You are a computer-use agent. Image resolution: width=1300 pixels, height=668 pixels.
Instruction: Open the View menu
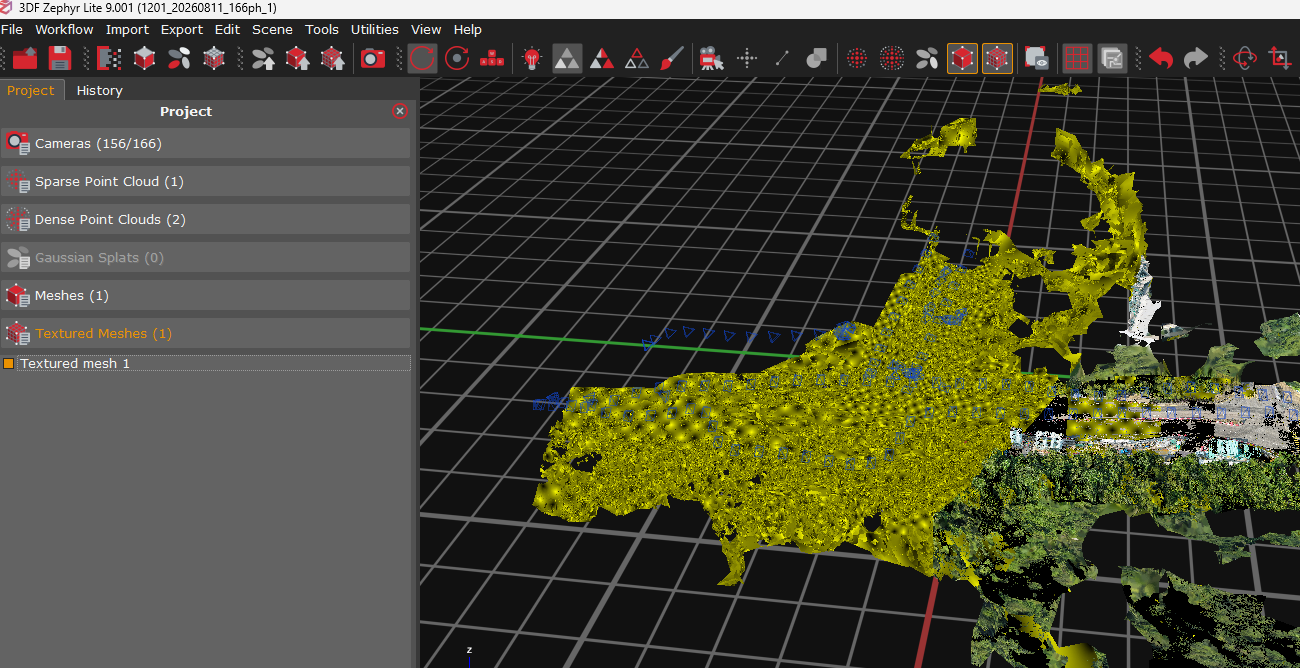(426, 29)
